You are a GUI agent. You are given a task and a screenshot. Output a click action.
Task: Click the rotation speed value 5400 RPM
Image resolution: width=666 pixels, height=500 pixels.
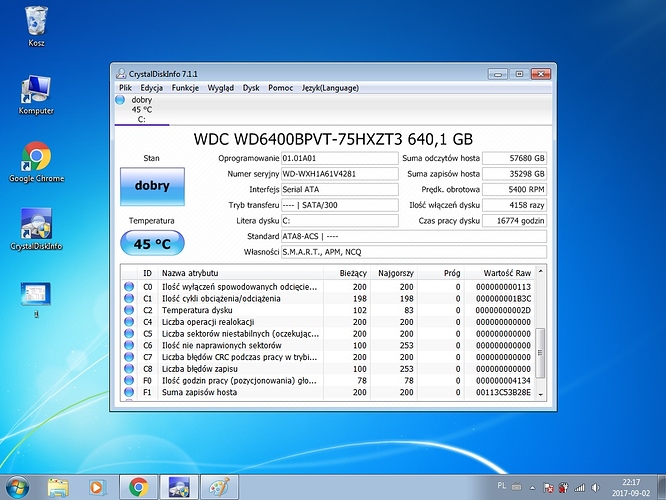[514, 189]
